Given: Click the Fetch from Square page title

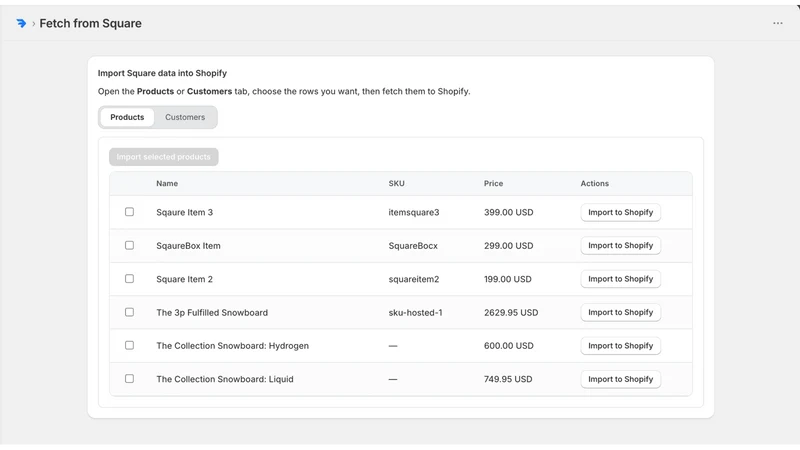Looking at the screenshot, I should tap(90, 23).
